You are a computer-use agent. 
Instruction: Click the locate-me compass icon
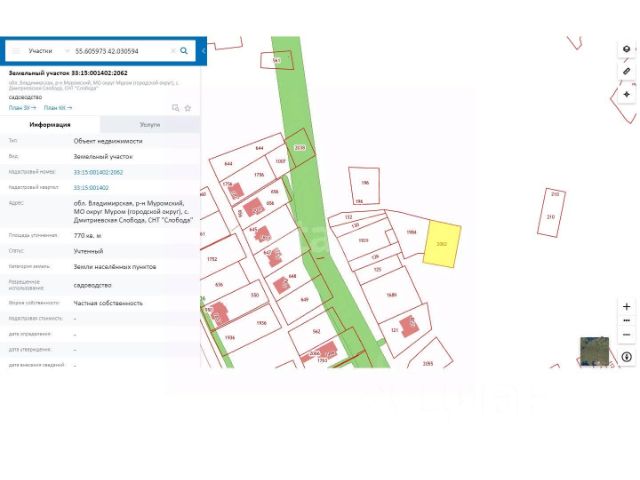pyautogui.click(x=627, y=95)
